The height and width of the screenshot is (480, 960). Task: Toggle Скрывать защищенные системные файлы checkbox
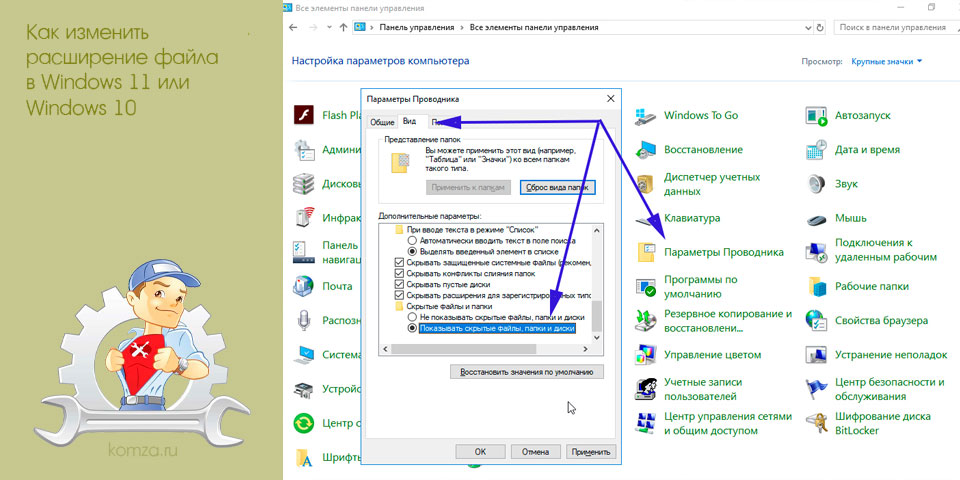click(x=400, y=263)
